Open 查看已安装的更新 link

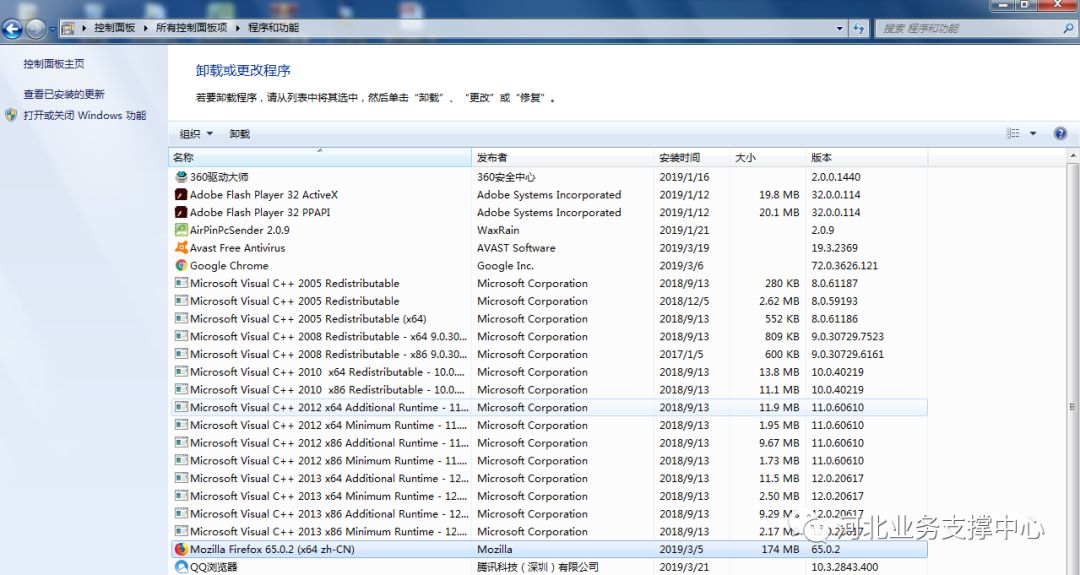coord(64,94)
